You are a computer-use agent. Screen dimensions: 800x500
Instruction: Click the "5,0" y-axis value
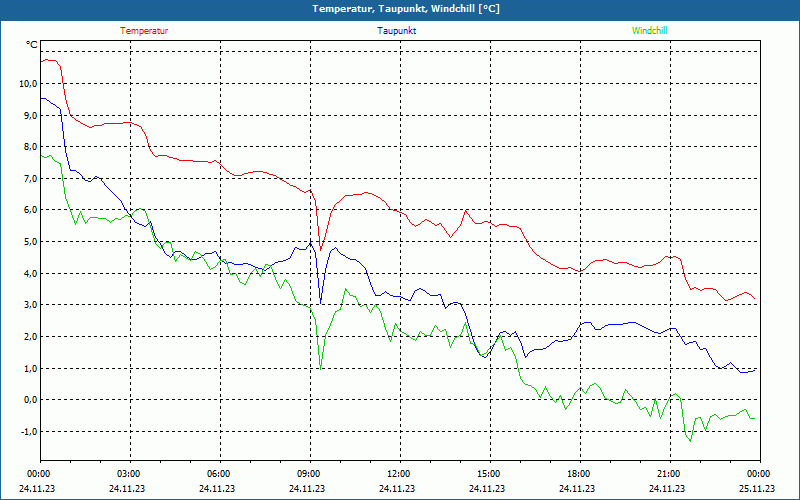pyautogui.click(x=30, y=242)
